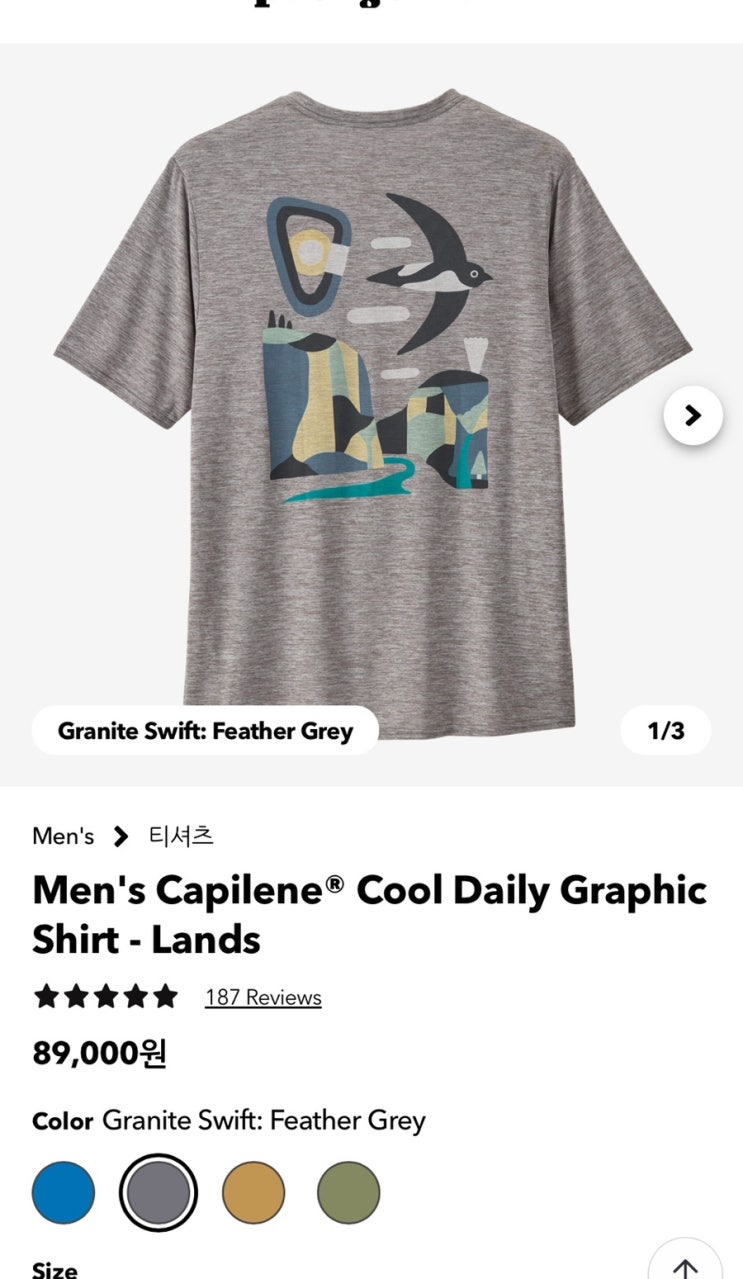Open Men's breadcrumb link
743x1279 pixels.
click(x=63, y=836)
